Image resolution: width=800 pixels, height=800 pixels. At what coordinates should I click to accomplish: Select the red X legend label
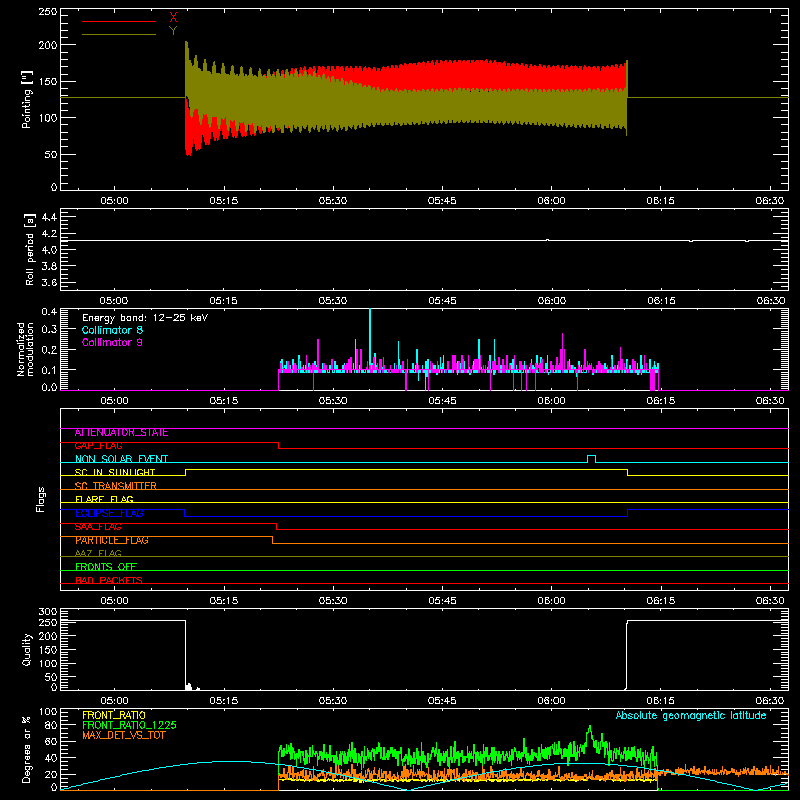tap(173, 18)
